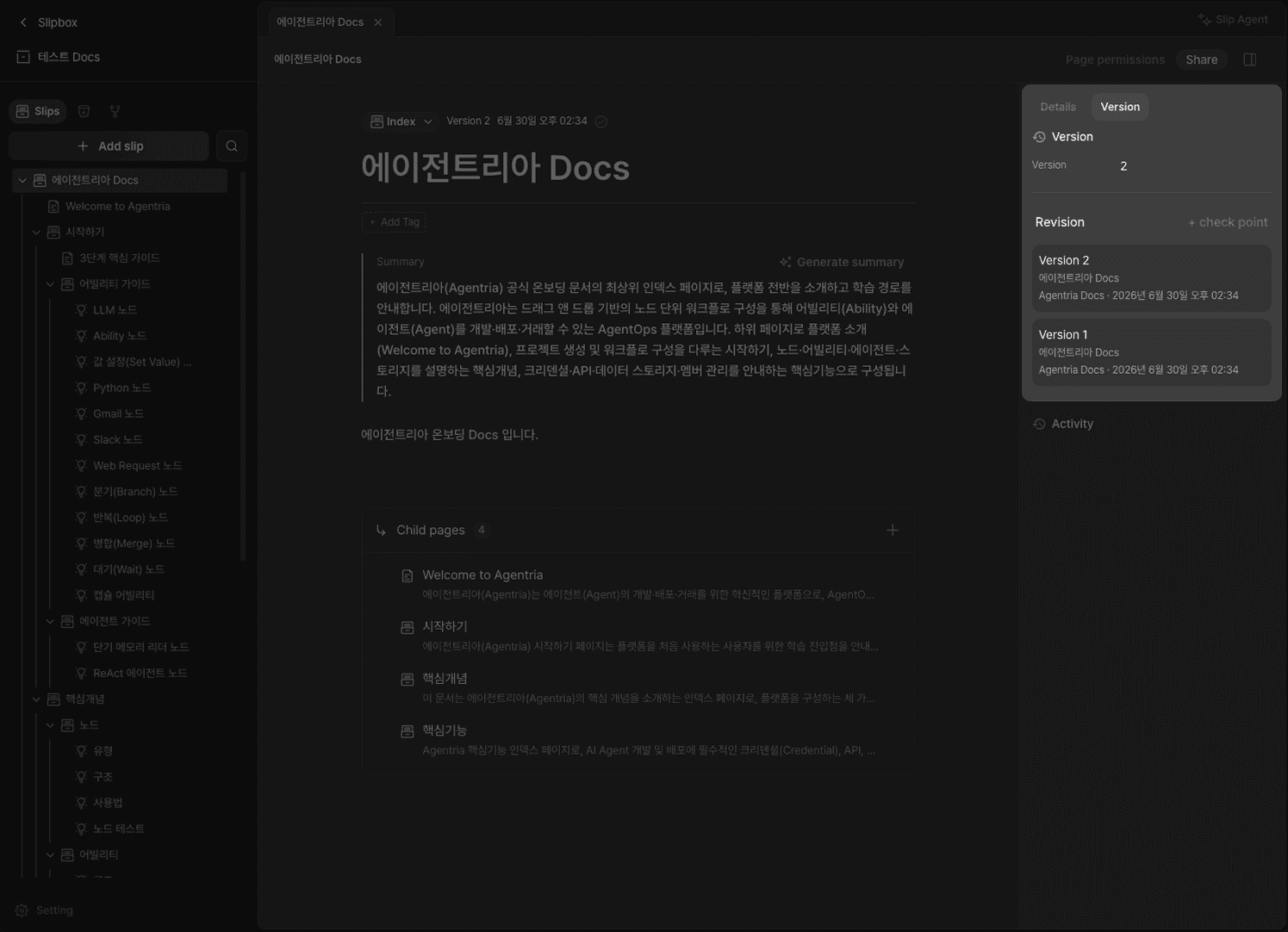Click Add Tag
The image size is (1288, 932).
(394, 222)
